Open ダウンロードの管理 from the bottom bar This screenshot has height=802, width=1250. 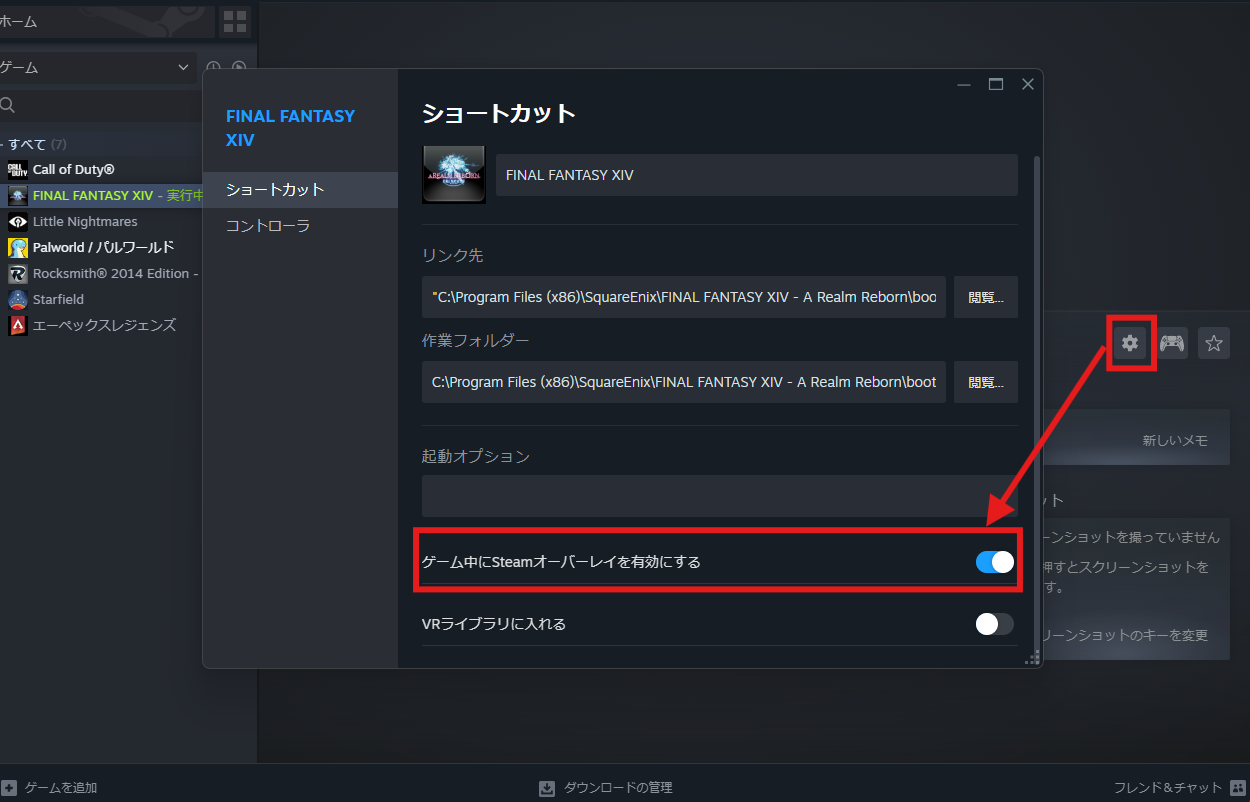(605, 787)
